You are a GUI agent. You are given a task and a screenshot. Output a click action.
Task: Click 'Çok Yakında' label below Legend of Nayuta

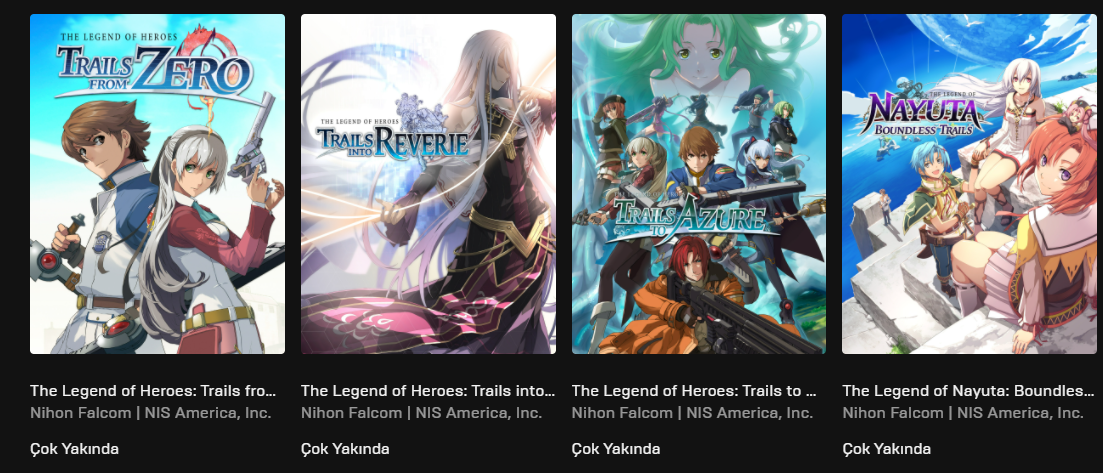886,449
